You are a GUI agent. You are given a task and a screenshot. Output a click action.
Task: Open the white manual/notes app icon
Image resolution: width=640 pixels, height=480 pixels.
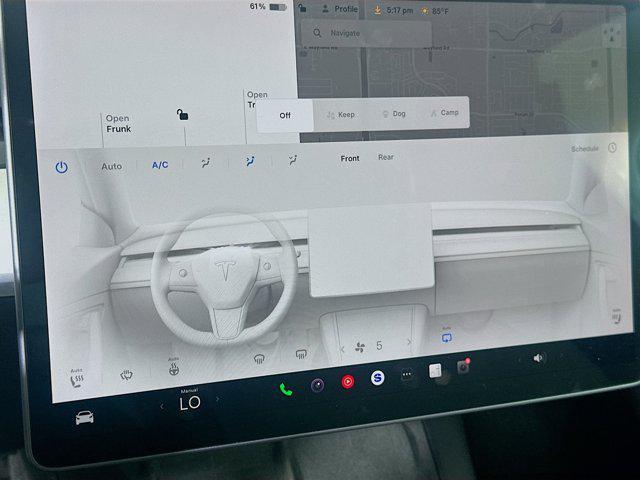[x=435, y=371]
